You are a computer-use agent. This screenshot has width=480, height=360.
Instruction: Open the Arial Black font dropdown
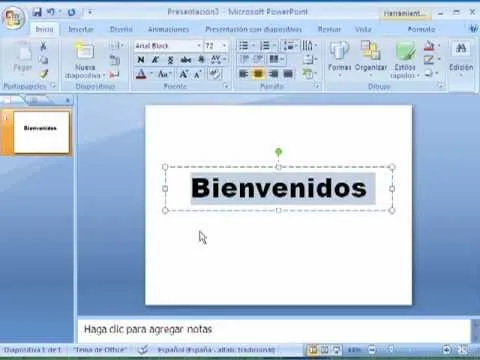(199, 45)
